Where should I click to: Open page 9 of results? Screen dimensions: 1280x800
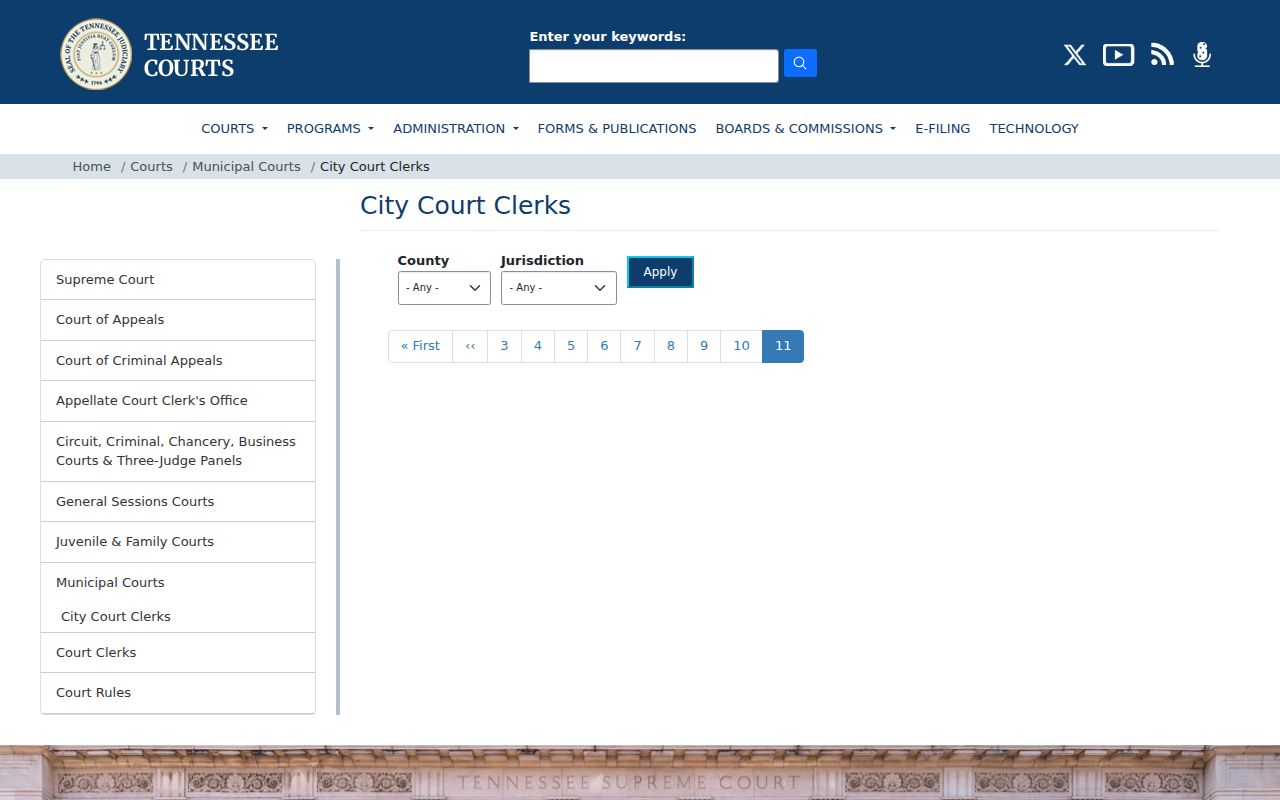click(704, 346)
